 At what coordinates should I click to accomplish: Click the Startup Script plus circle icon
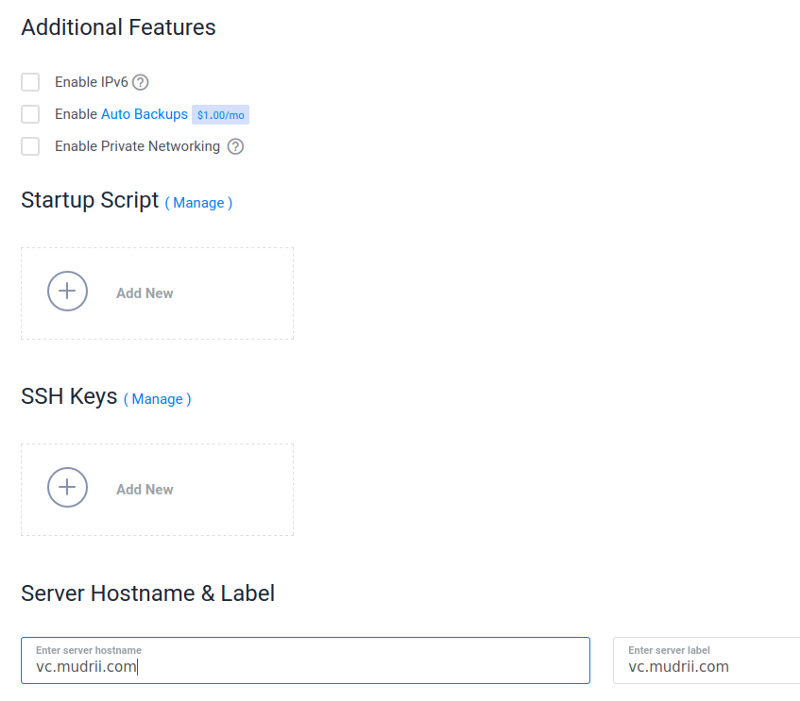click(x=67, y=292)
